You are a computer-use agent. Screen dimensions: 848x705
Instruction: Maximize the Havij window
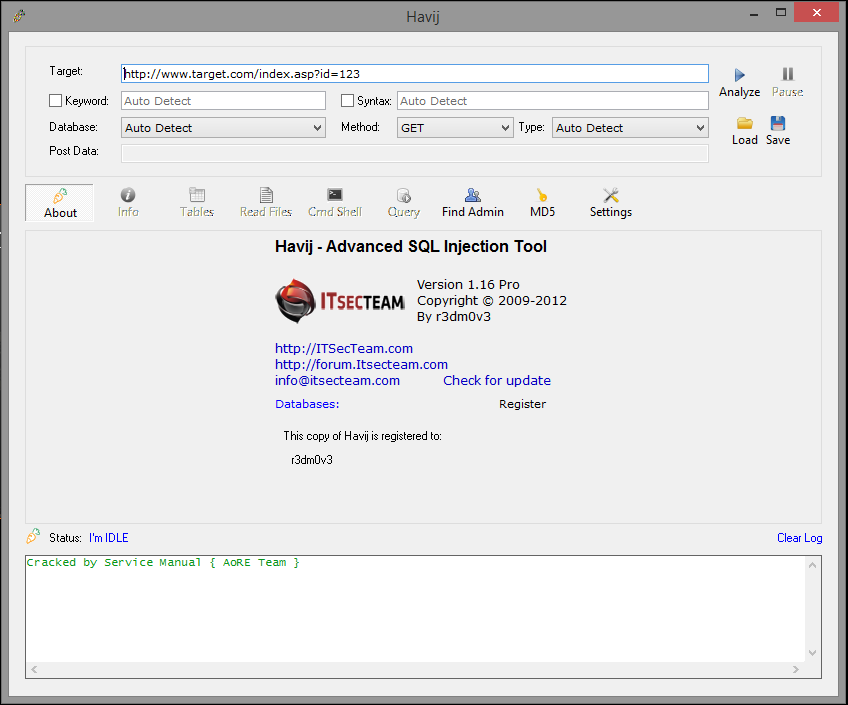coord(780,12)
